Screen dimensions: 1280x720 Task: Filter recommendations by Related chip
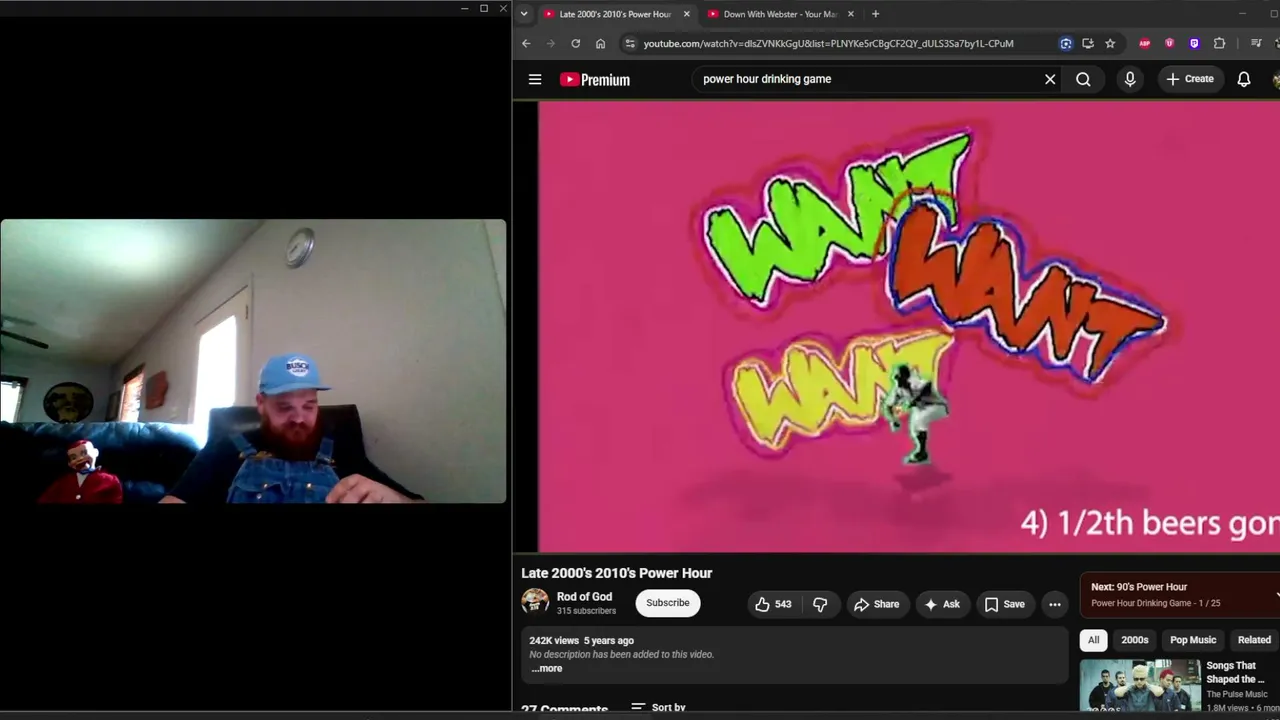(x=1254, y=640)
